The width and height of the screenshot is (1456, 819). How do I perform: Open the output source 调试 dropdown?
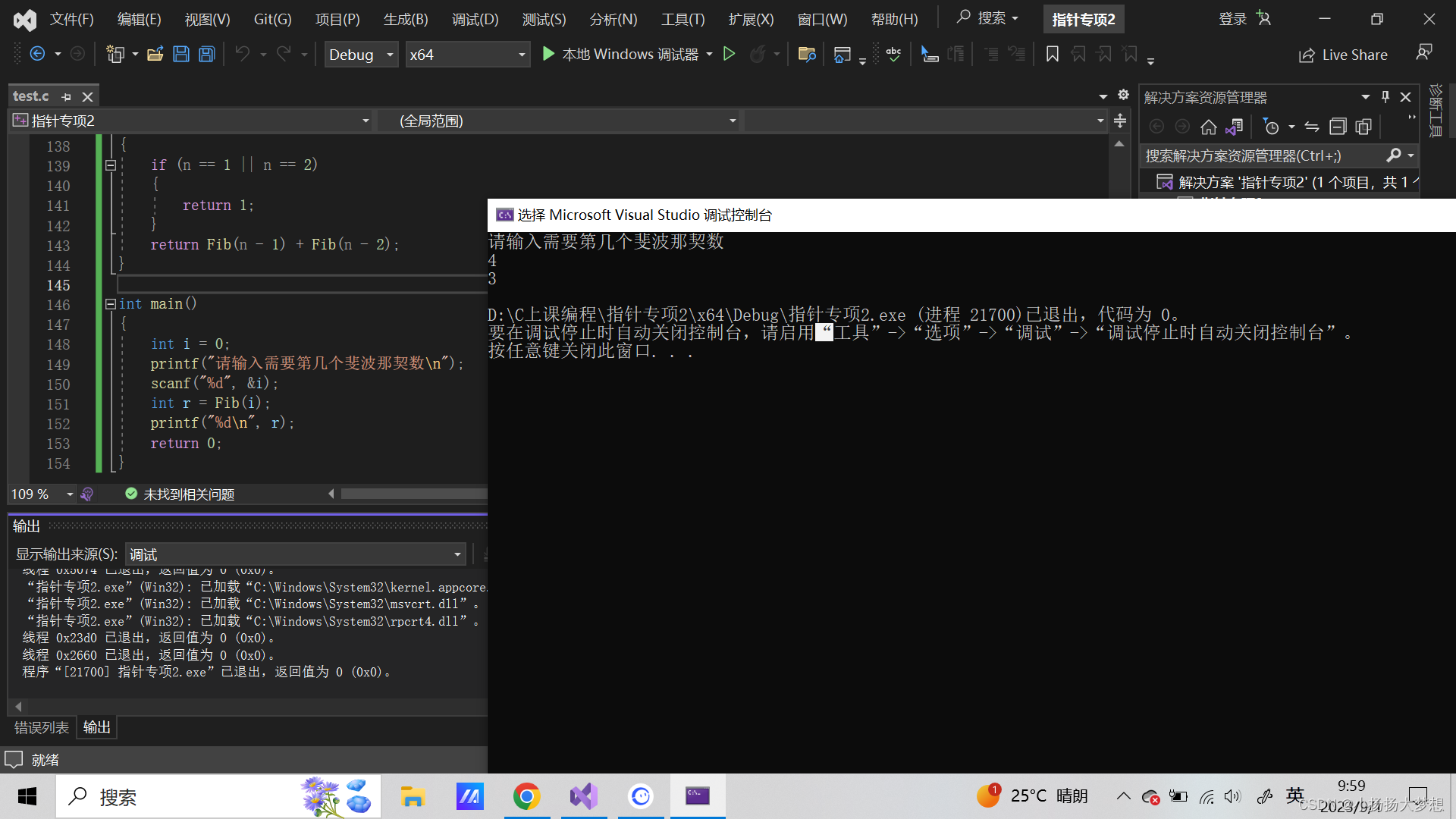click(x=296, y=554)
